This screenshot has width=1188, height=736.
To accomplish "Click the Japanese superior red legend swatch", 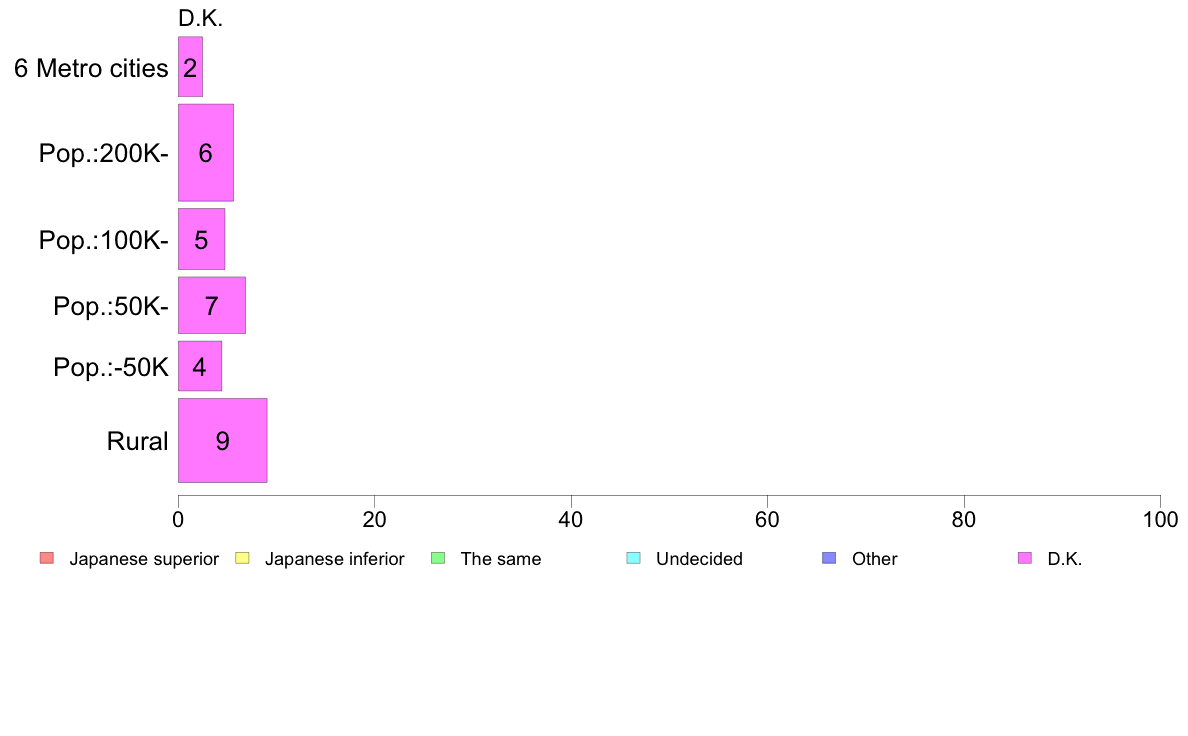I will point(47,559).
